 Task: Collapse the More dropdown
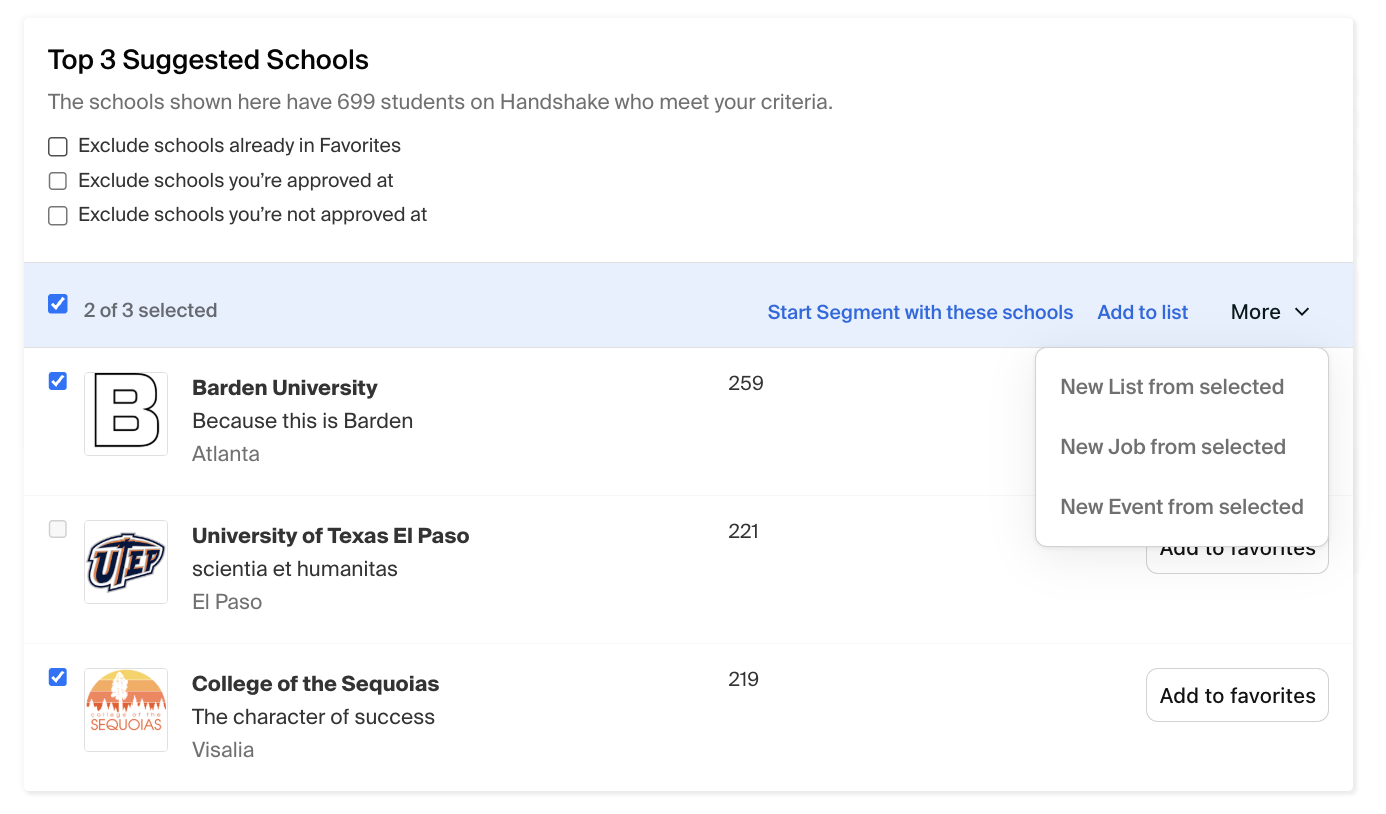point(1268,311)
